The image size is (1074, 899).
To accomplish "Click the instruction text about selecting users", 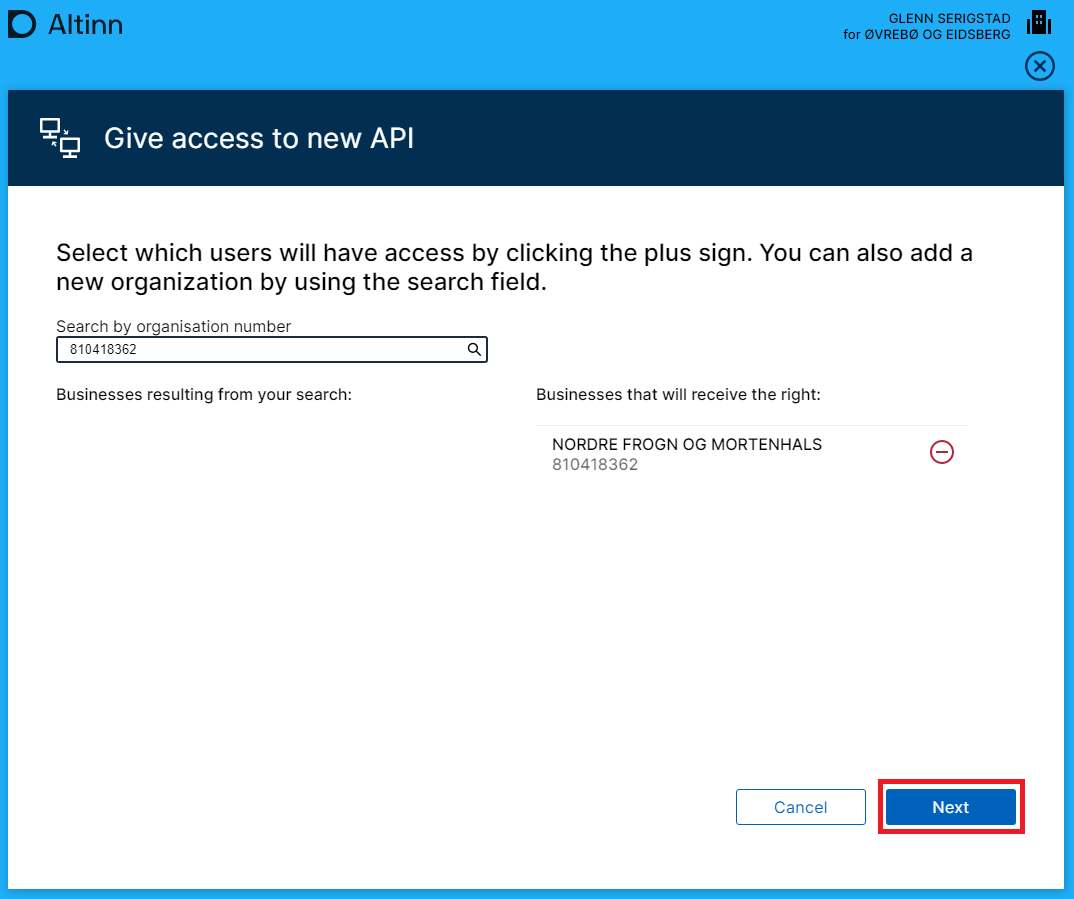I will (514, 267).
